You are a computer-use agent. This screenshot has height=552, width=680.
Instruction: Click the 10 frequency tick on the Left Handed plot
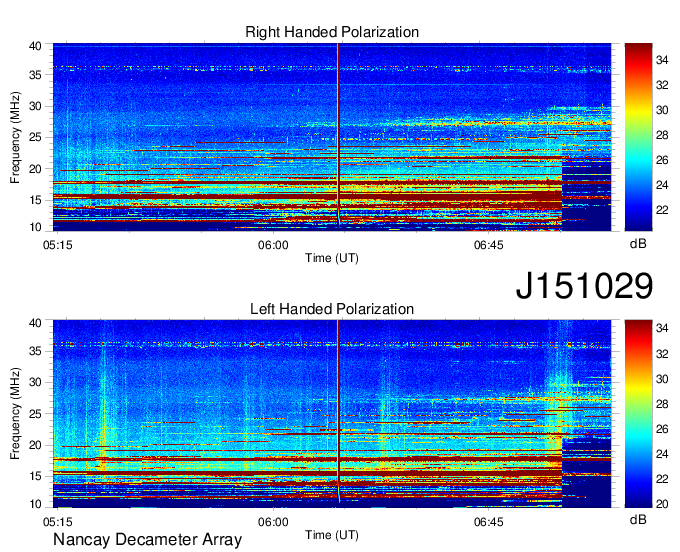pyautogui.click(x=35, y=504)
